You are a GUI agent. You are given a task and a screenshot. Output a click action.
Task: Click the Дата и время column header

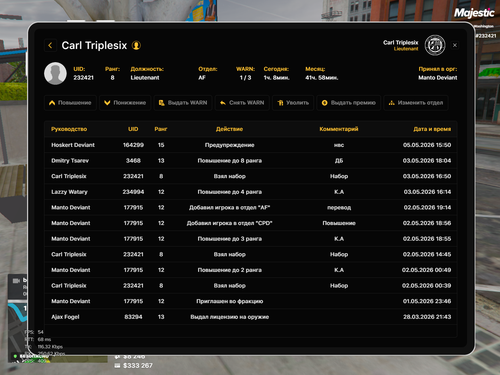coord(432,129)
